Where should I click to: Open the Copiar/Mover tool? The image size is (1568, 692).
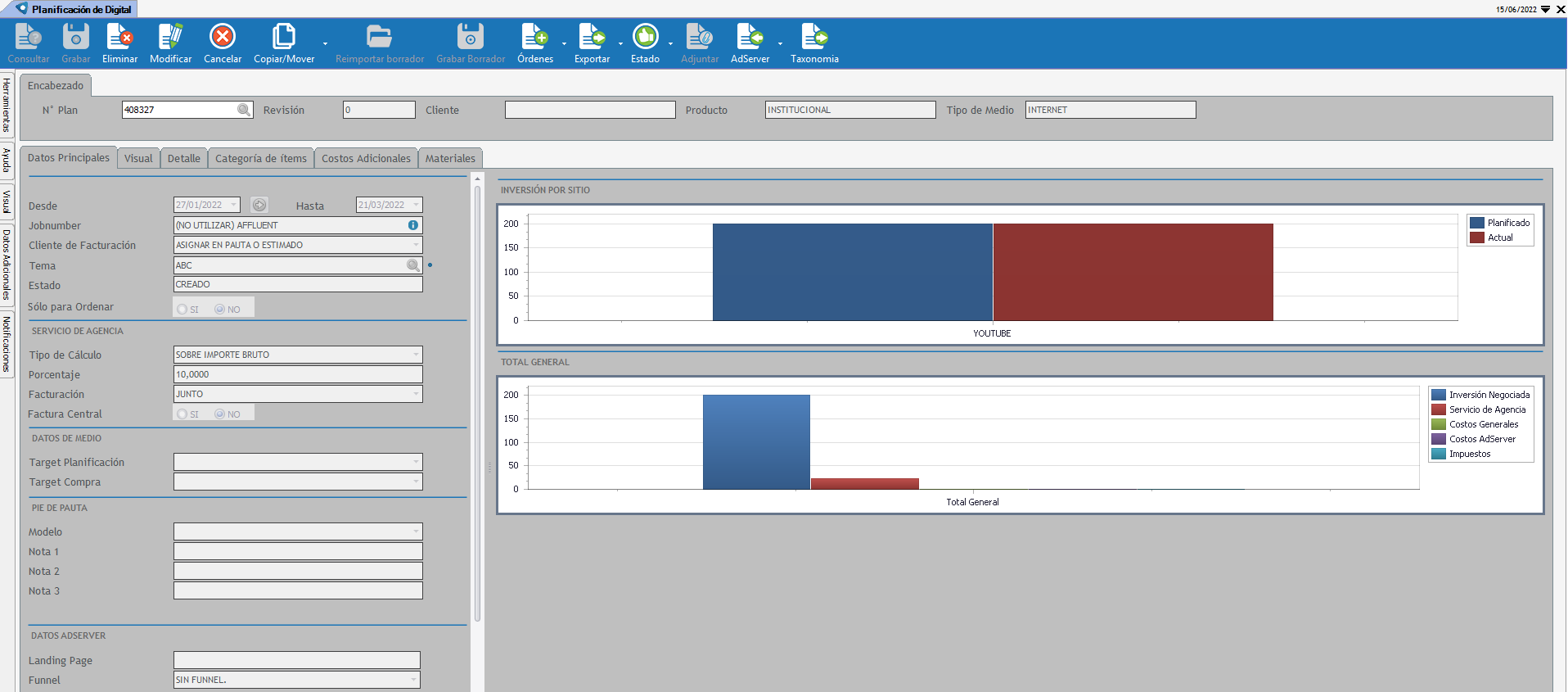(x=283, y=38)
